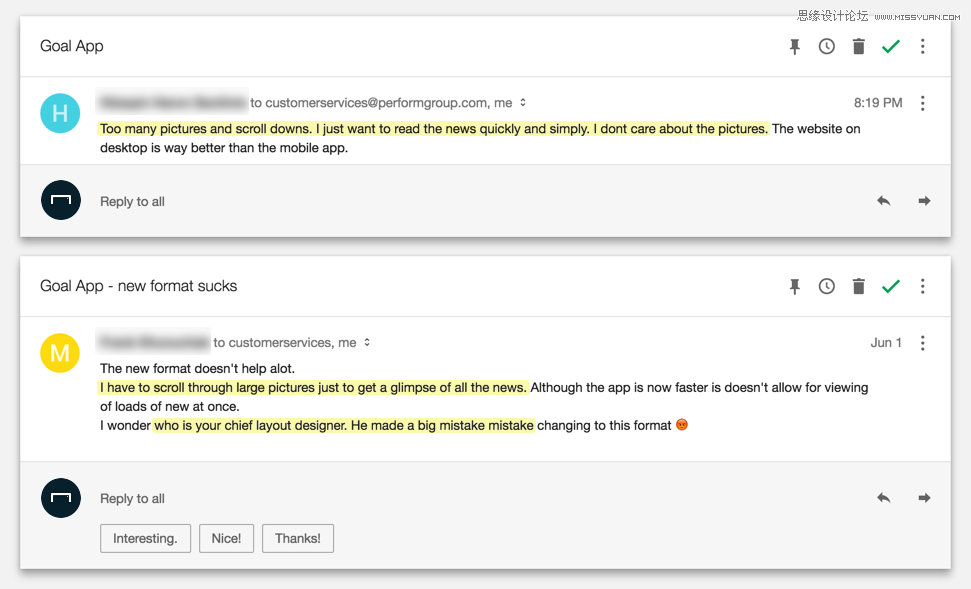The width and height of the screenshot is (971, 589).
Task: Open the "new format sucks" thread overflow menu
Action: click(x=923, y=286)
